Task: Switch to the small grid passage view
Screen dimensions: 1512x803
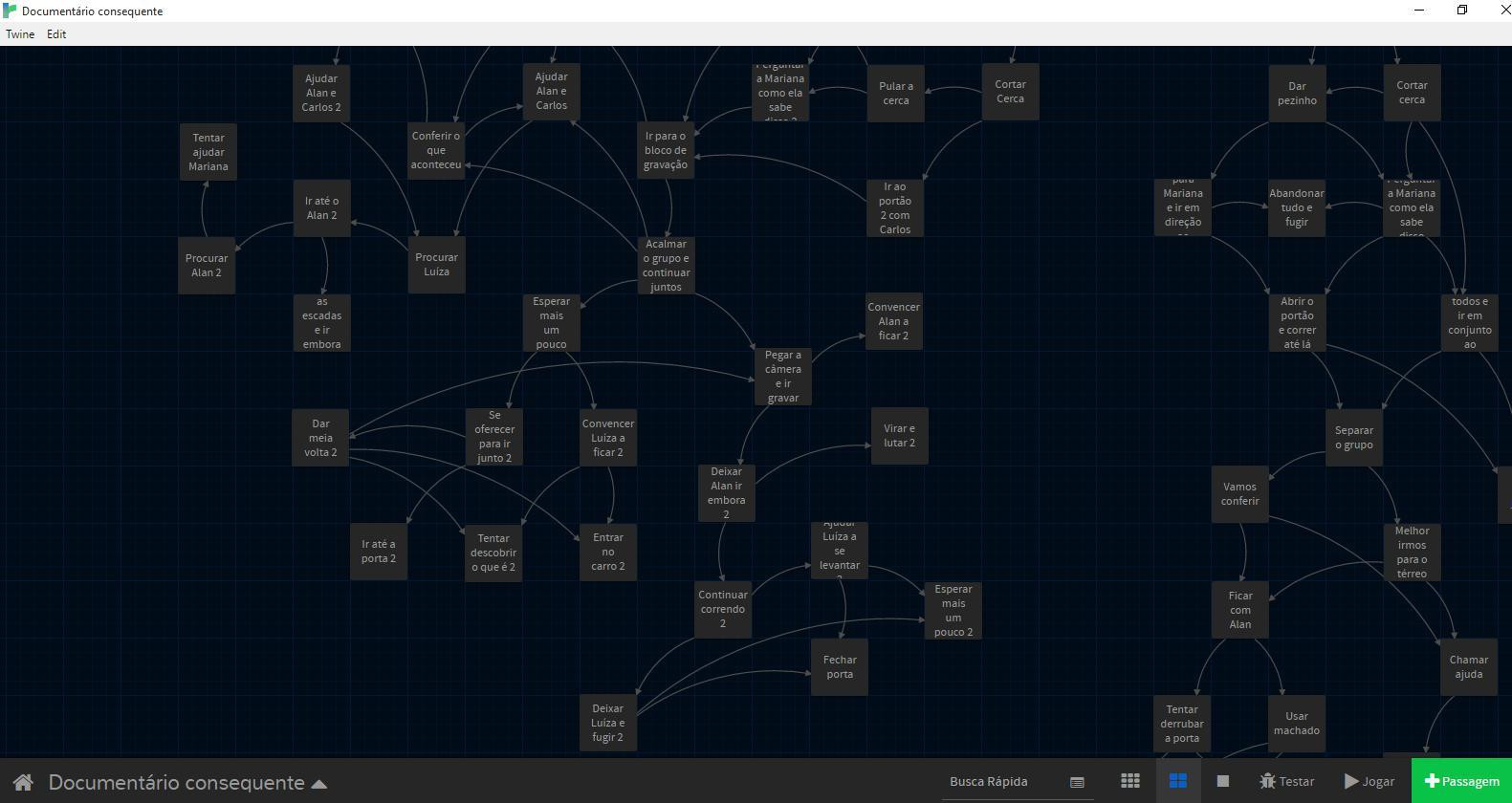Action: [1130, 781]
